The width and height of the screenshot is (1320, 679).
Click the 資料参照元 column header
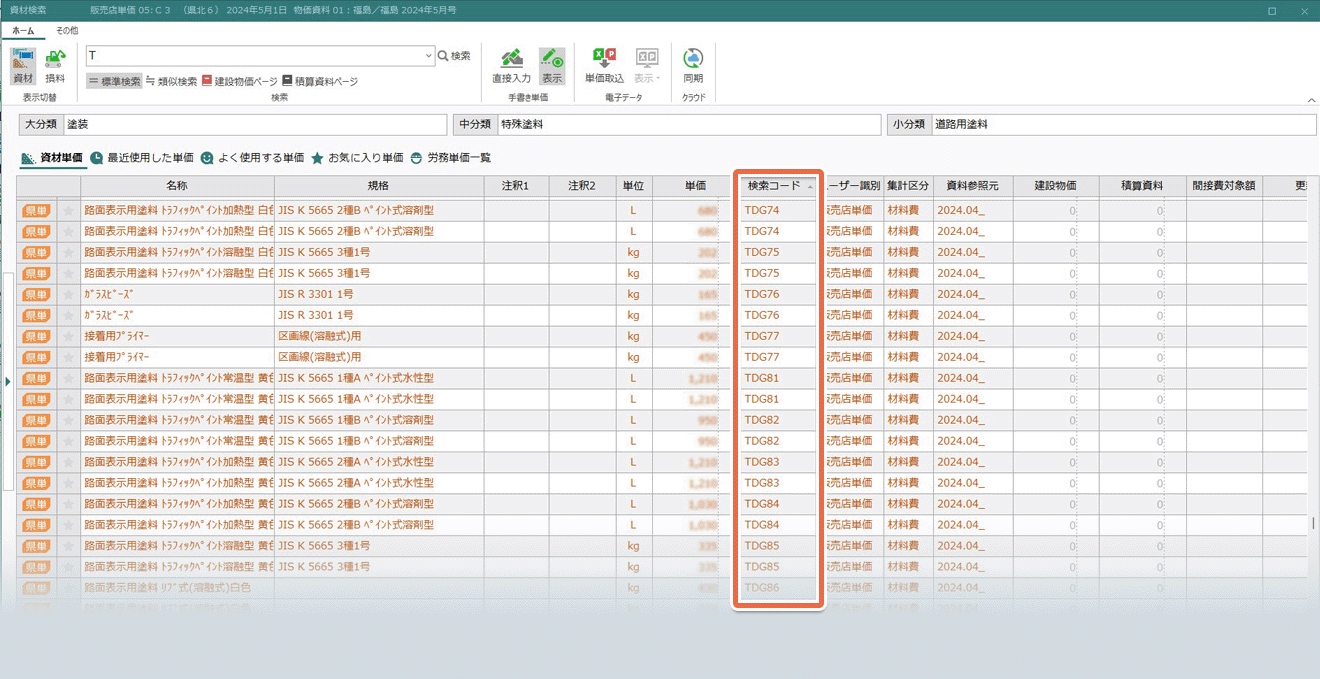(x=972, y=186)
